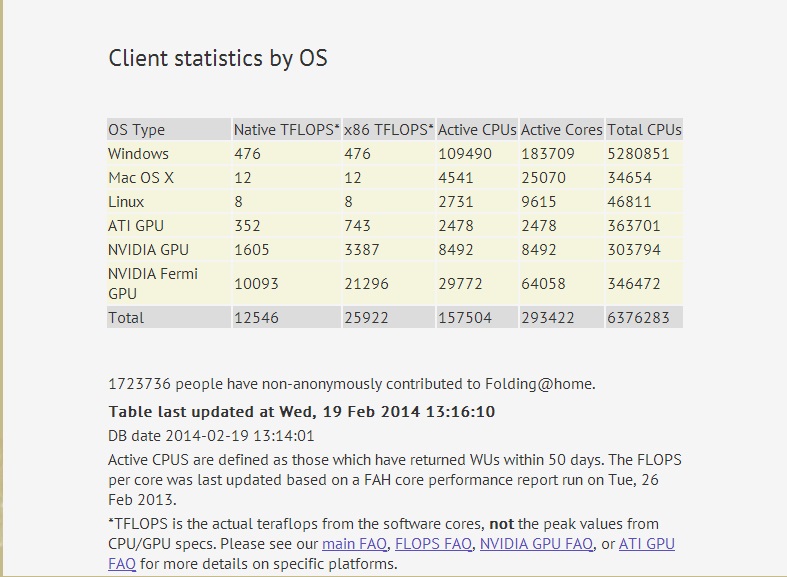The height and width of the screenshot is (577, 787).
Task: Select the table last updated timestamp text
Action: pos(302,411)
